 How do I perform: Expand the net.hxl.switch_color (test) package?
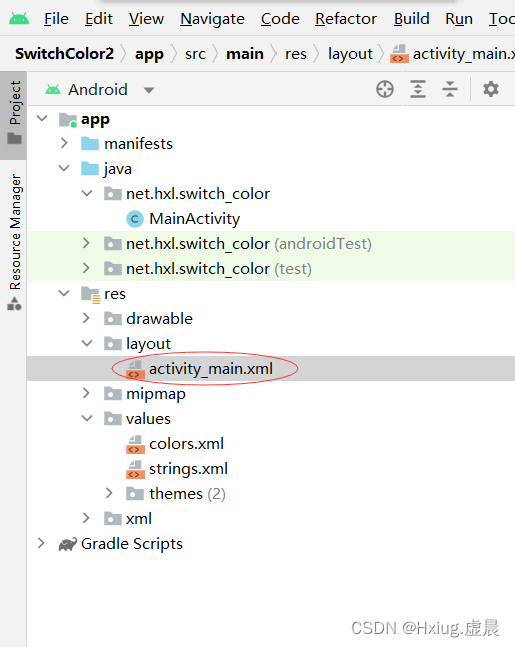pyautogui.click(x=86, y=268)
